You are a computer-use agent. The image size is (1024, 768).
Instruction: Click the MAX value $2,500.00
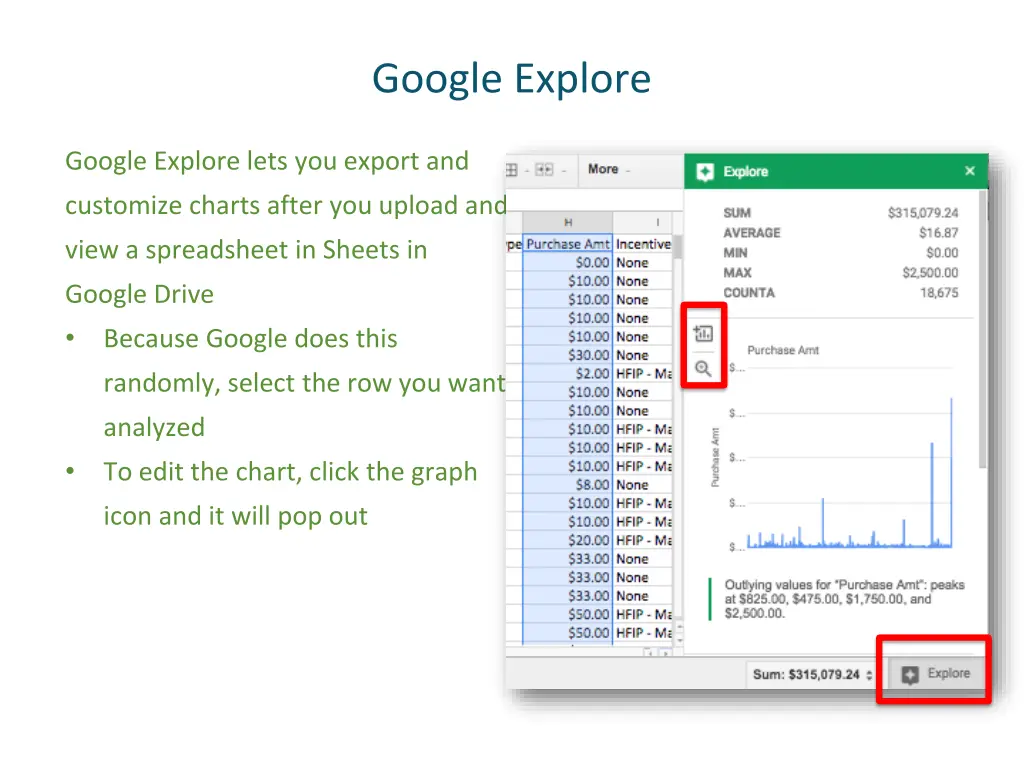pos(930,272)
